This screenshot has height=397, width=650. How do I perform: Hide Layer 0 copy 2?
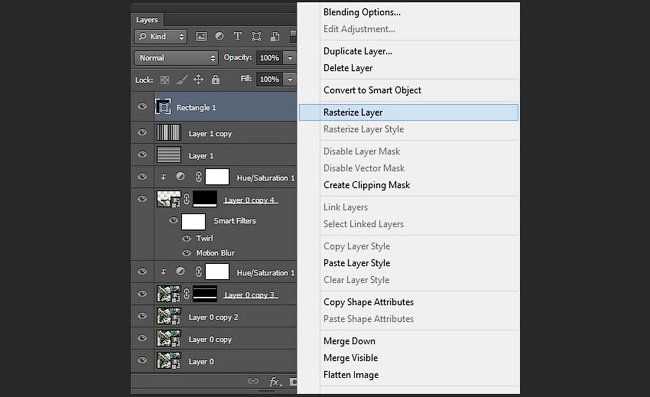pyautogui.click(x=142, y=316)
